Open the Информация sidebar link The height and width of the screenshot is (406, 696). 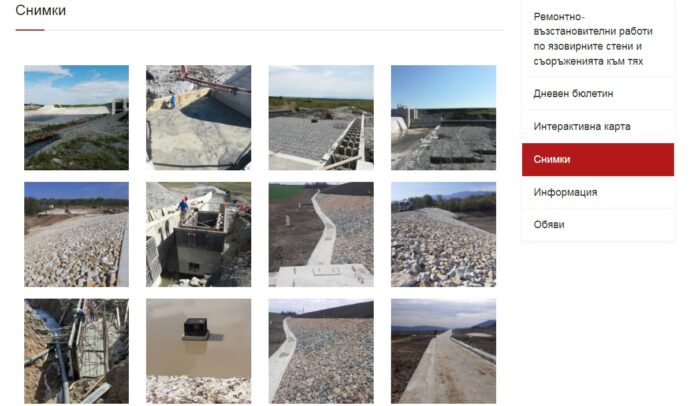point(597,192)
